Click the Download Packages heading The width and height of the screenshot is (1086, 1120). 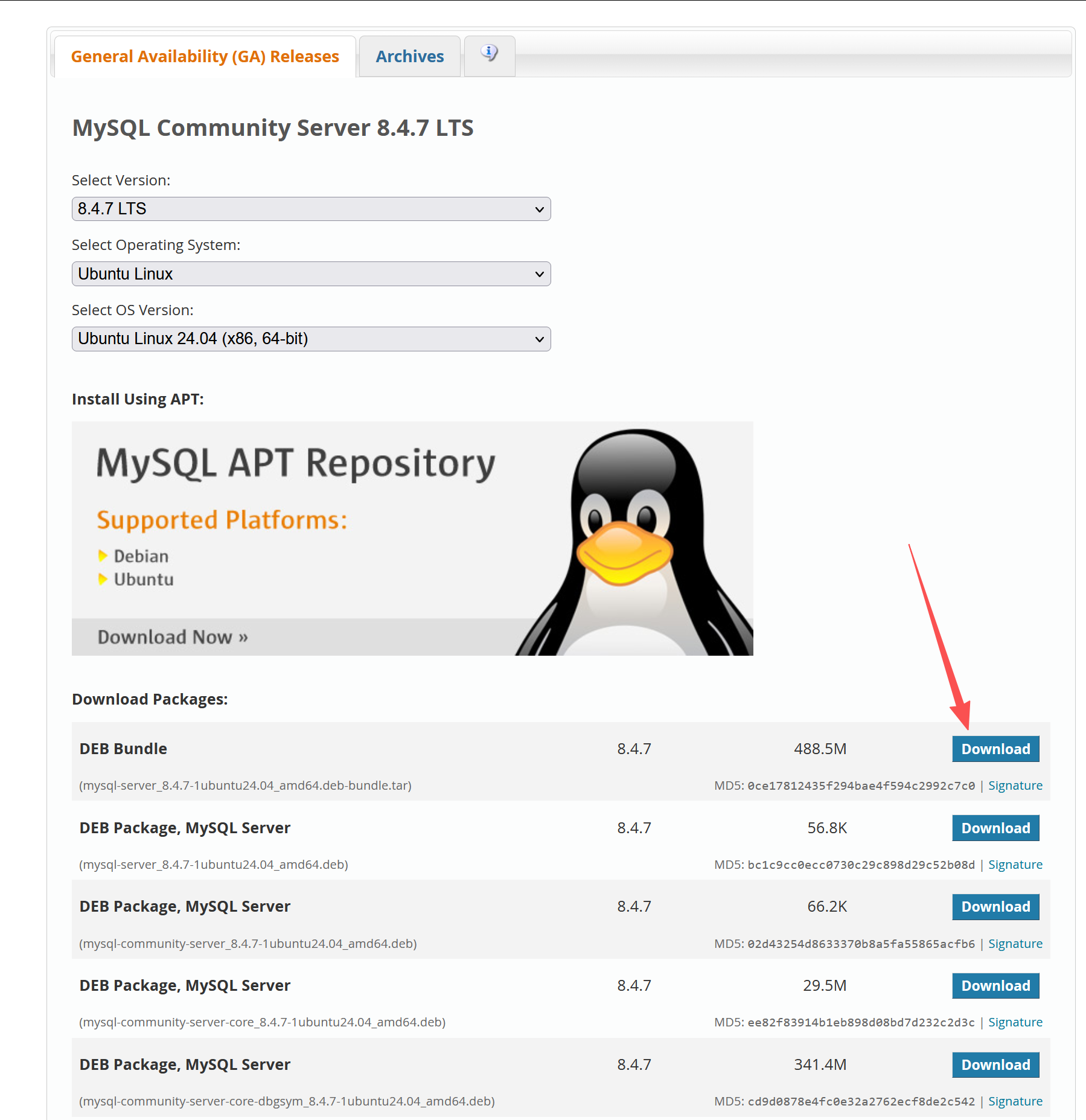click(x=150, y=699)
